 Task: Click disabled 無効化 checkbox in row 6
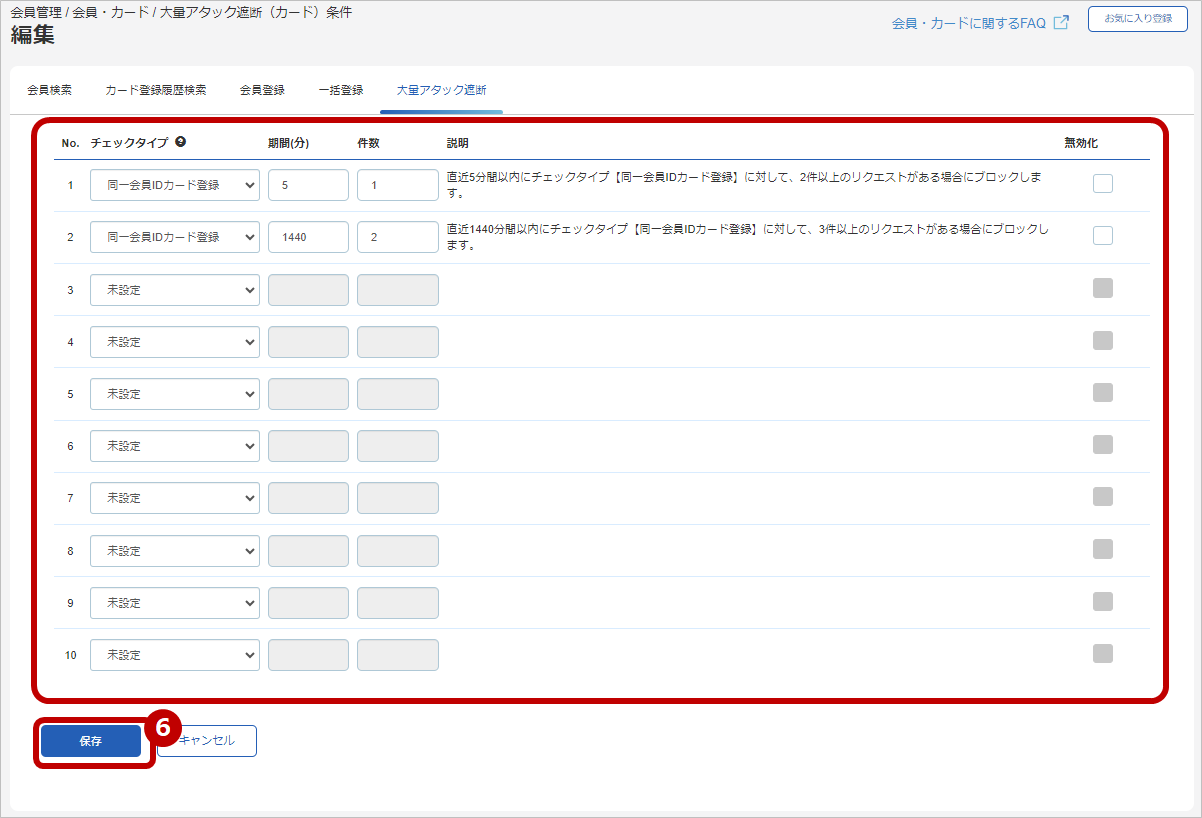(x=1103, y=444)
